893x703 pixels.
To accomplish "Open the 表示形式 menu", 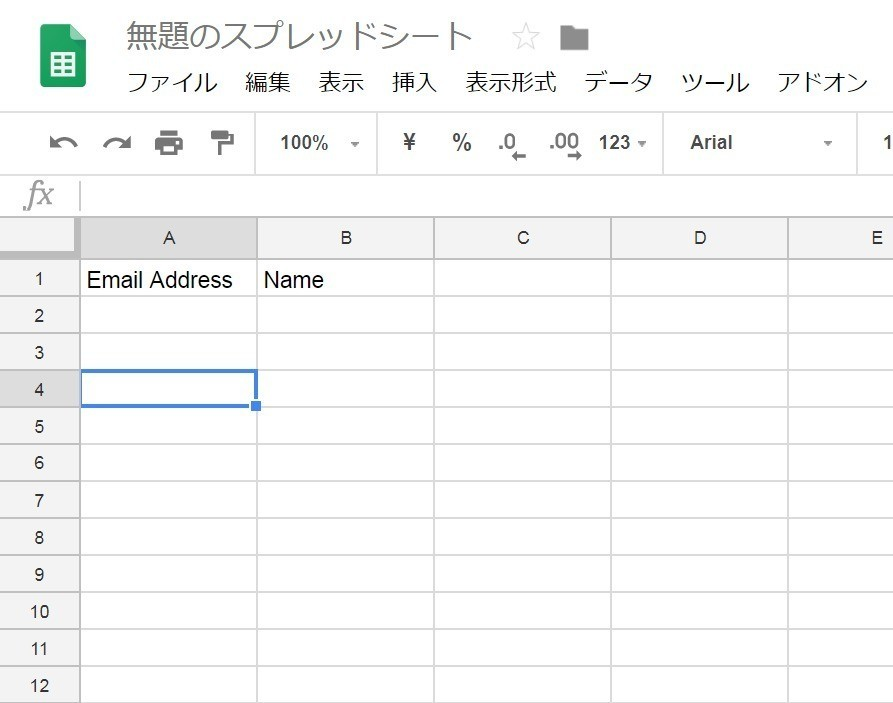I will coord(511,83).
